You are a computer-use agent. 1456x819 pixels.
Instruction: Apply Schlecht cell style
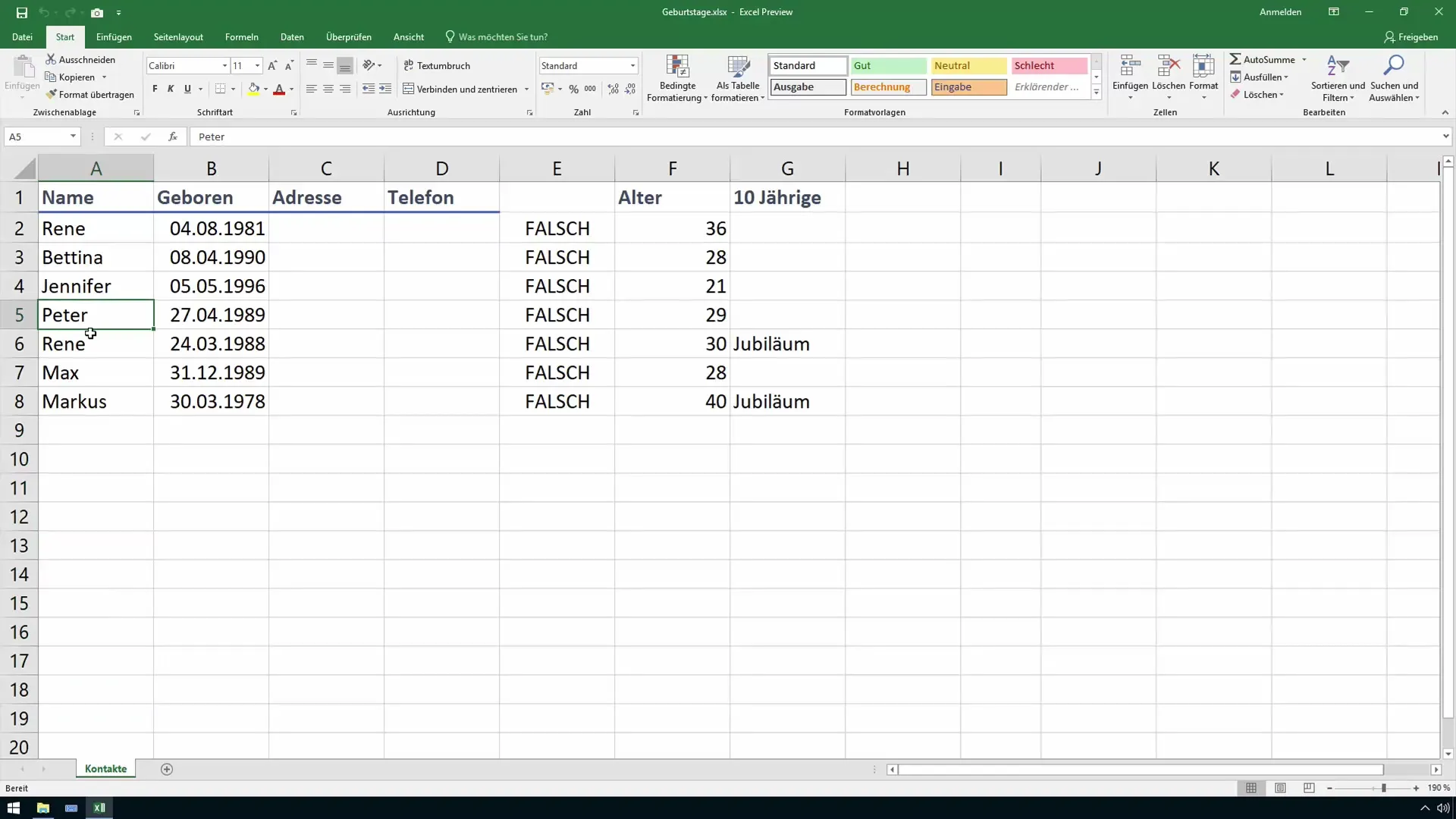tap(1049, 66)
